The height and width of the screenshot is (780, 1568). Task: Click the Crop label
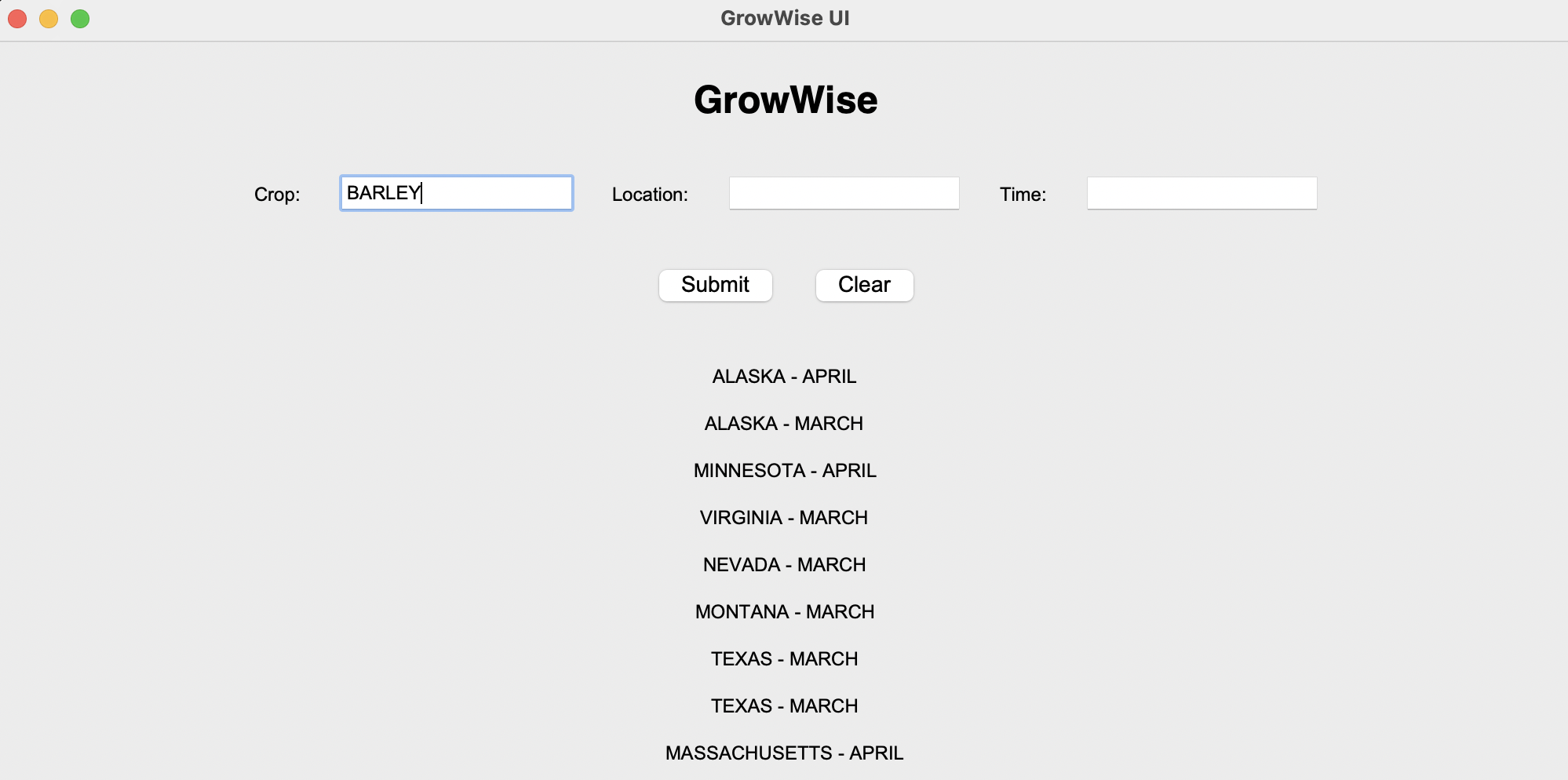pyautogui.click(x=278, y=194)
